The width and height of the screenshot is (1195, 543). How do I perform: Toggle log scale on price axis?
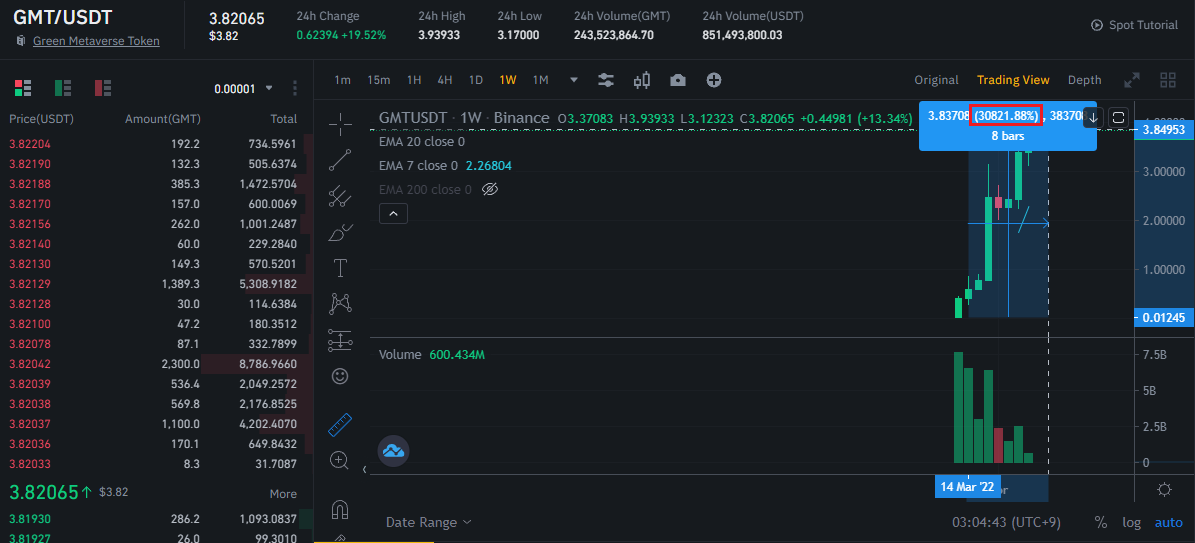click(x=1132, y=522)
